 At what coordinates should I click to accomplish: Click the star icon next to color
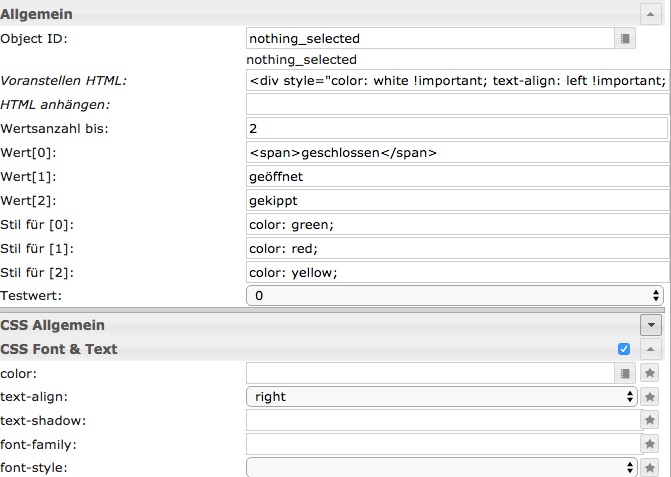pyautogui.click(x=650, y=373)
